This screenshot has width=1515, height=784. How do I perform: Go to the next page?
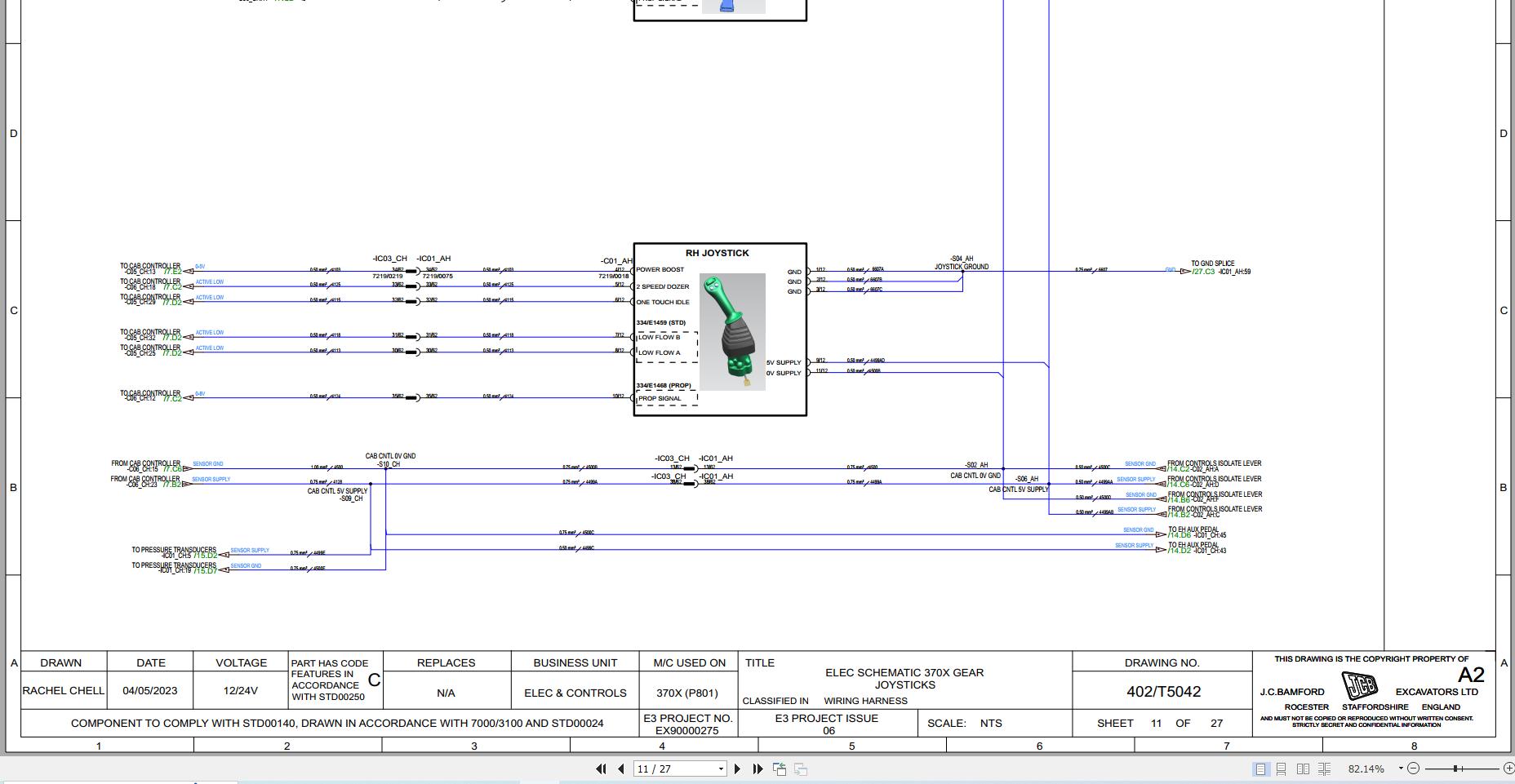[x=738, y=768]
